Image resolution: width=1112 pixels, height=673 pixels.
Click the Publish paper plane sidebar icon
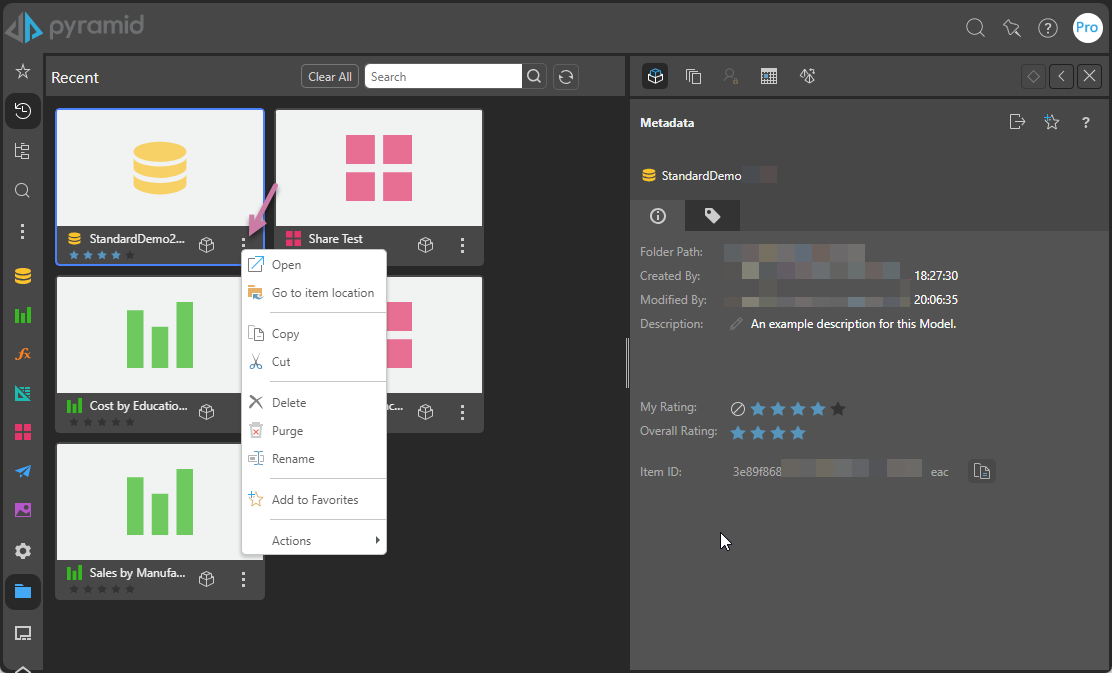pos(23,471)
